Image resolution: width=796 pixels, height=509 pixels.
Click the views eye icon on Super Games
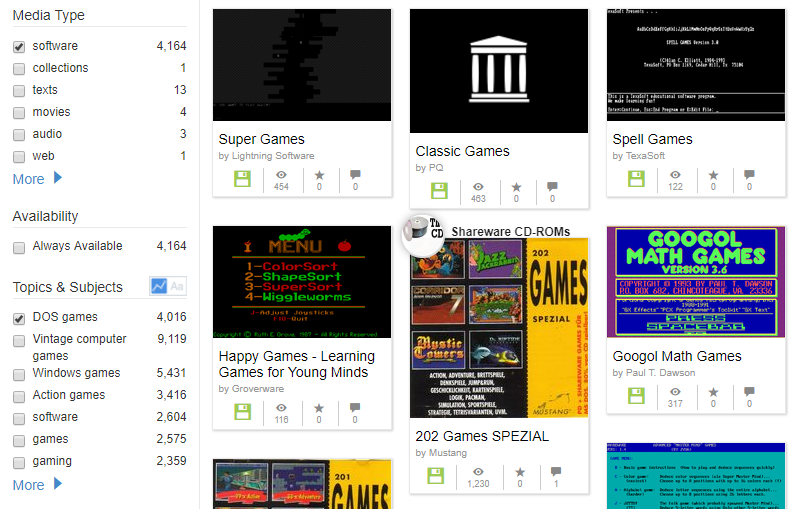pos(281,175)
